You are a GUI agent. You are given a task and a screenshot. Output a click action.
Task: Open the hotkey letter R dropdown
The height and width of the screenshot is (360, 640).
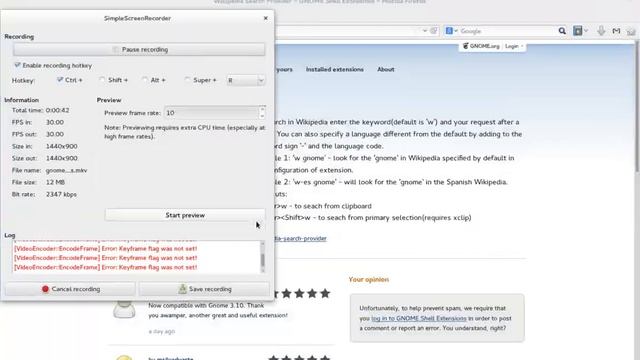[246, 80]
